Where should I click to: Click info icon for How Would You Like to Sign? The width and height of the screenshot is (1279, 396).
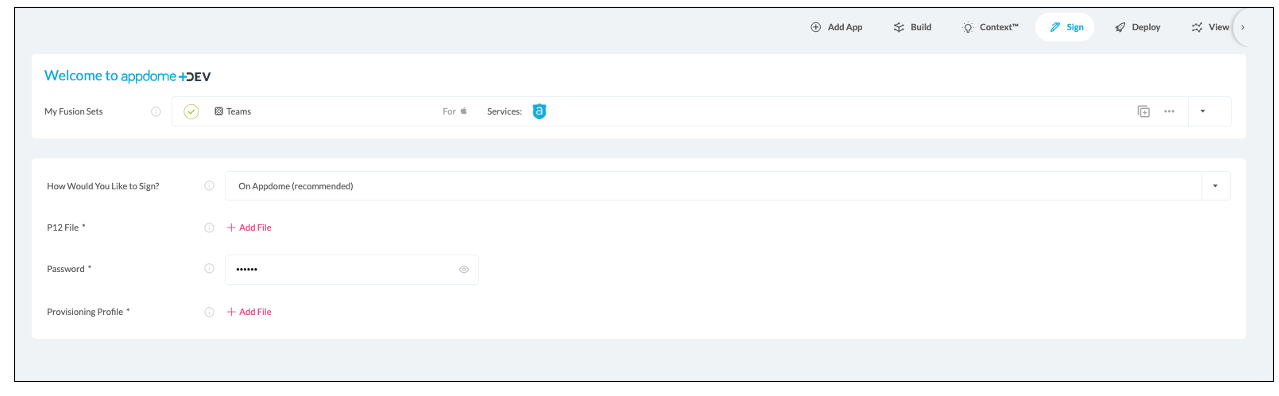[x=209, y=186]
